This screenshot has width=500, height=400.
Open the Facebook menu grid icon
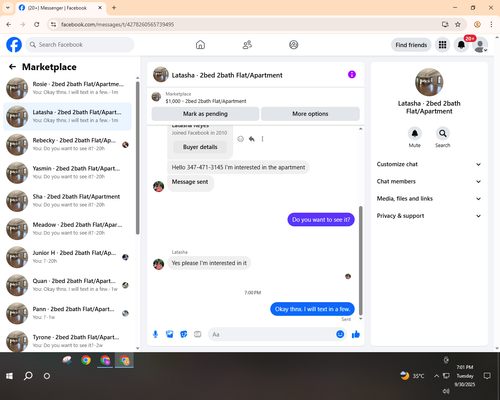tap(442, 45)
